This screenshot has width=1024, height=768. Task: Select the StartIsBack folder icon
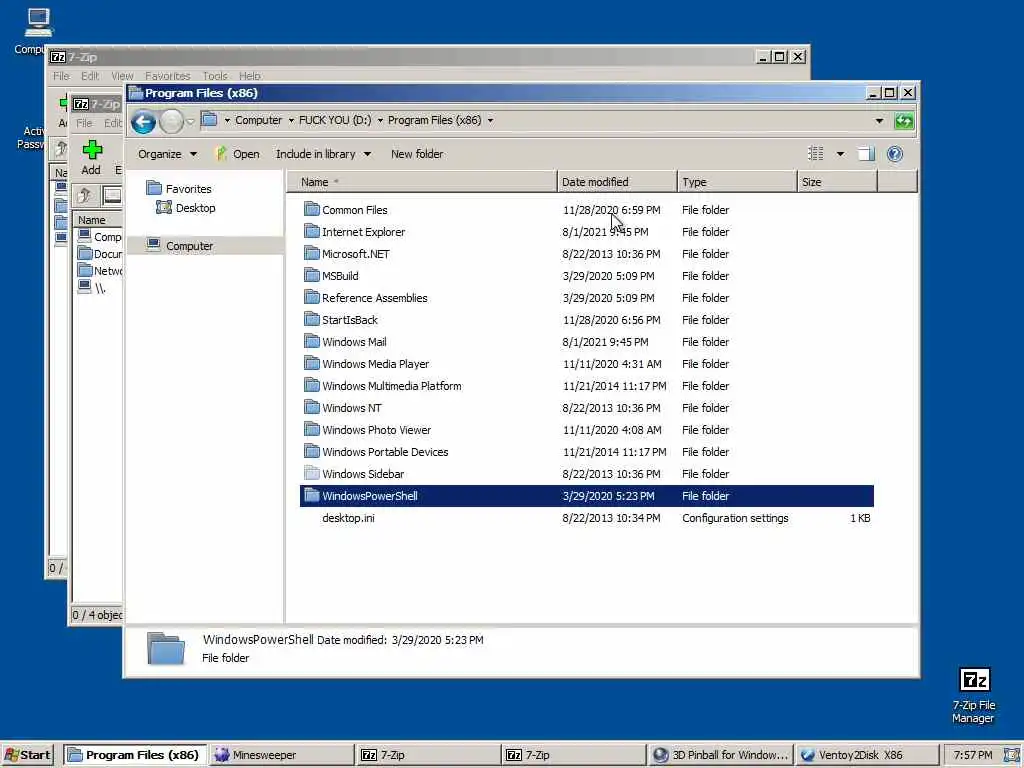(312, 319)
